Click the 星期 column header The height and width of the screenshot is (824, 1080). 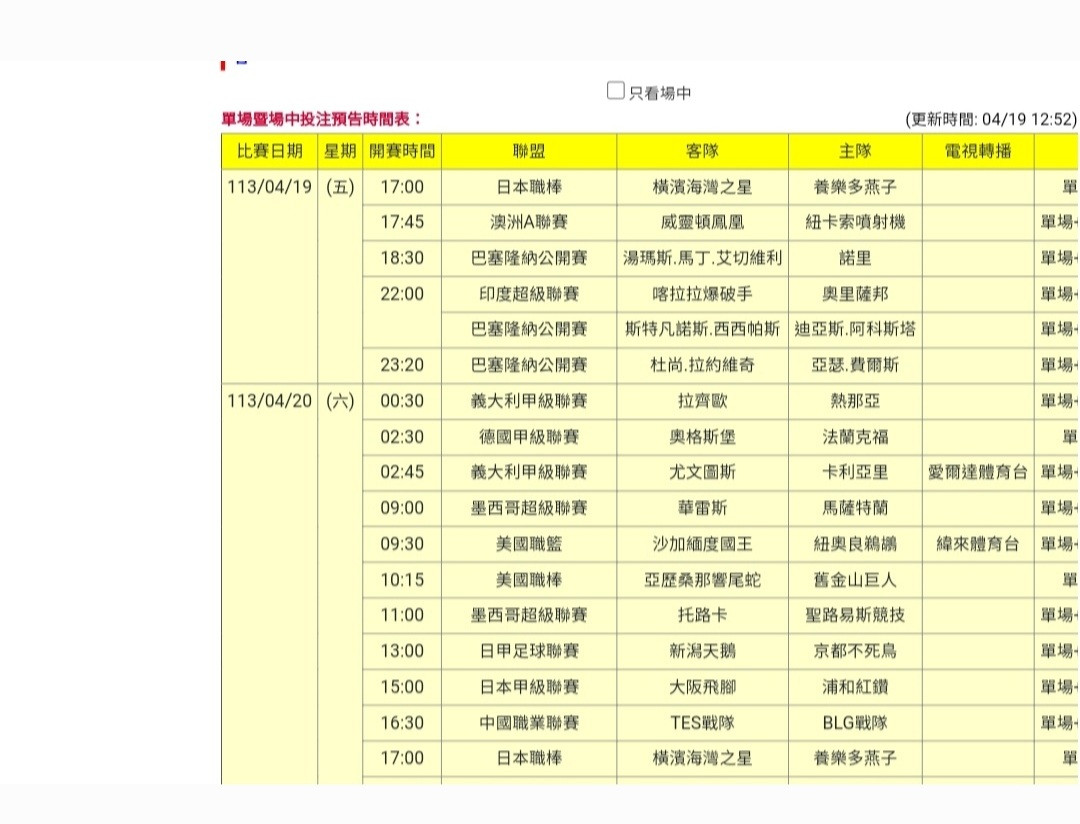340,152
